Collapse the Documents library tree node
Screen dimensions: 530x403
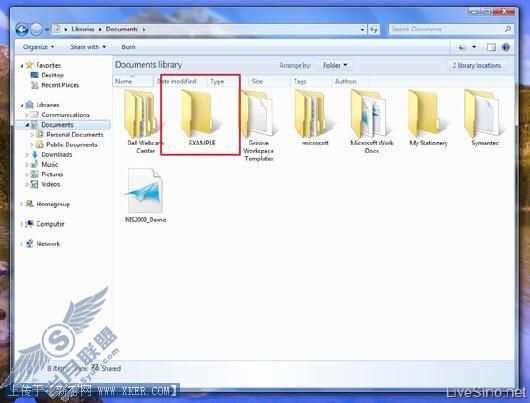point(27,125)
